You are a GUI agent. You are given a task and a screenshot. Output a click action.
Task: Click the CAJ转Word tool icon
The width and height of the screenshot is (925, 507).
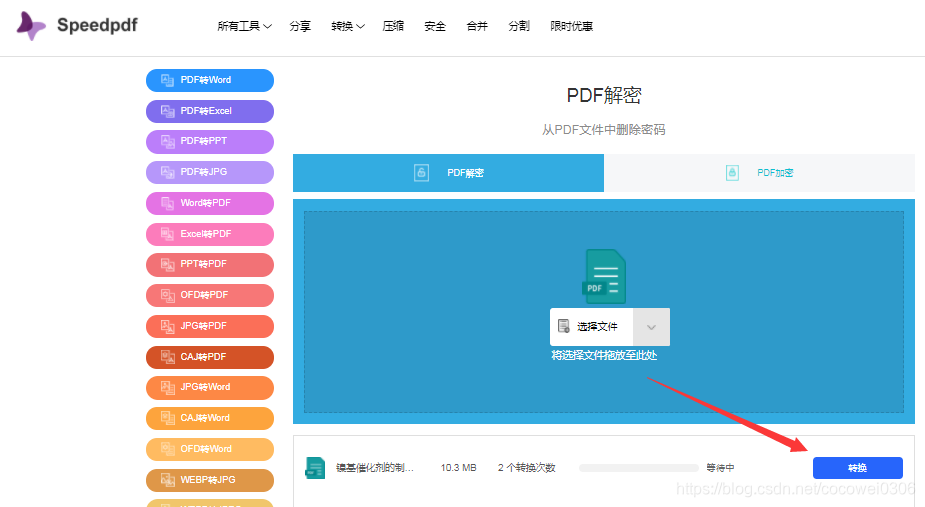click(x=168, y=418)
